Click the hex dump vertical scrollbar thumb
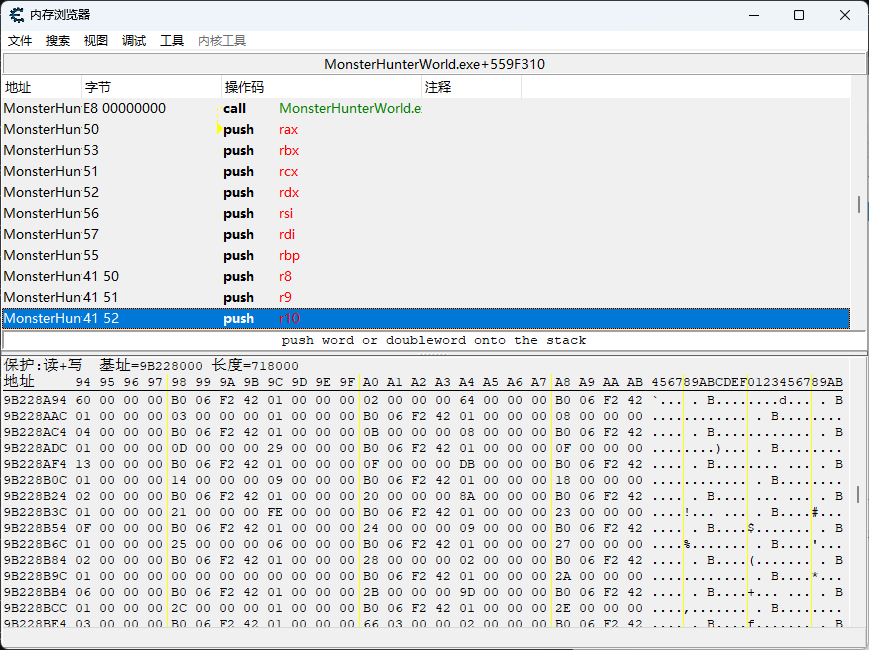This screenshot has width=869, height=650. [859, 495]
